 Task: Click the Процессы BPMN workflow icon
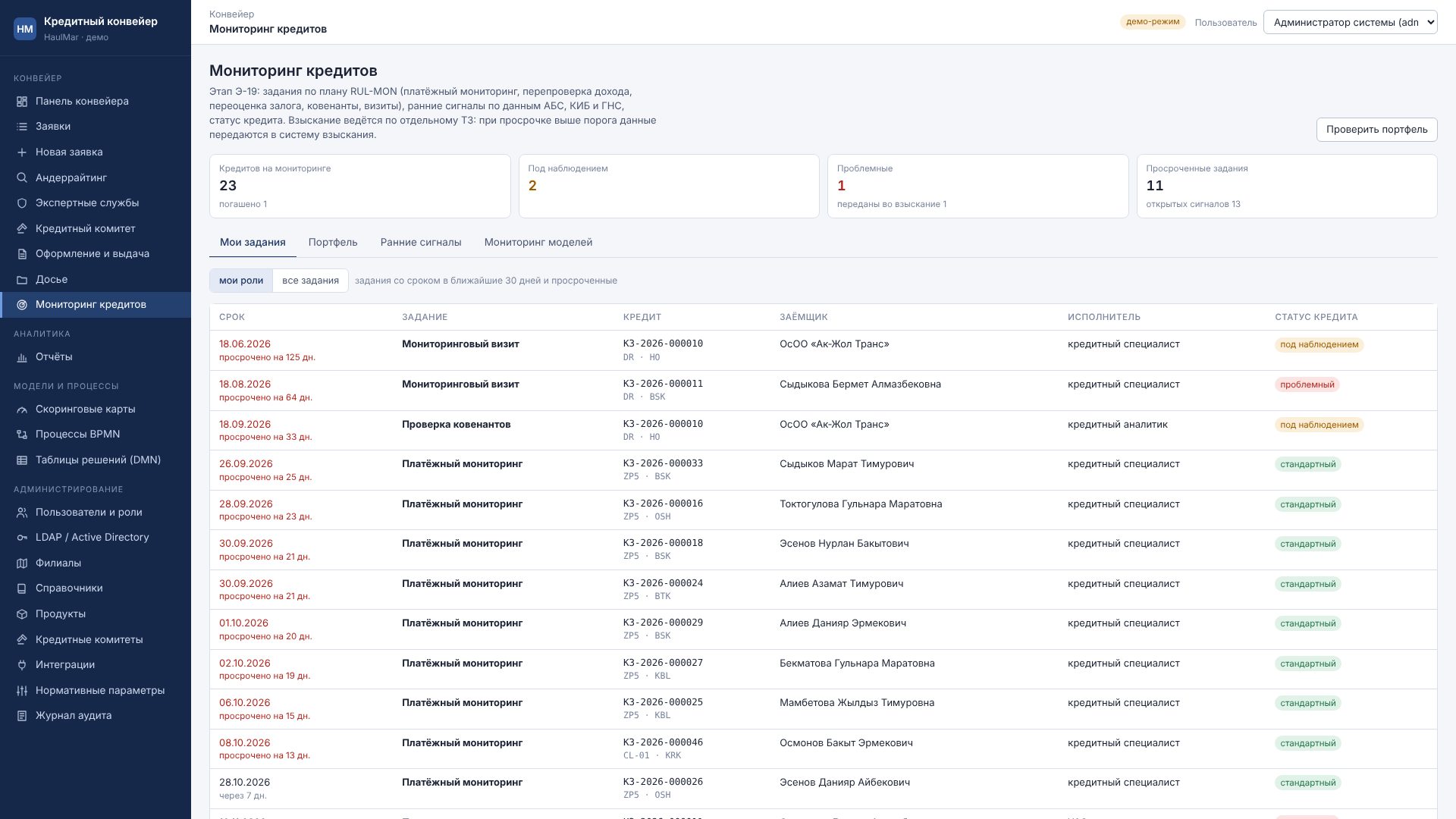22,435
